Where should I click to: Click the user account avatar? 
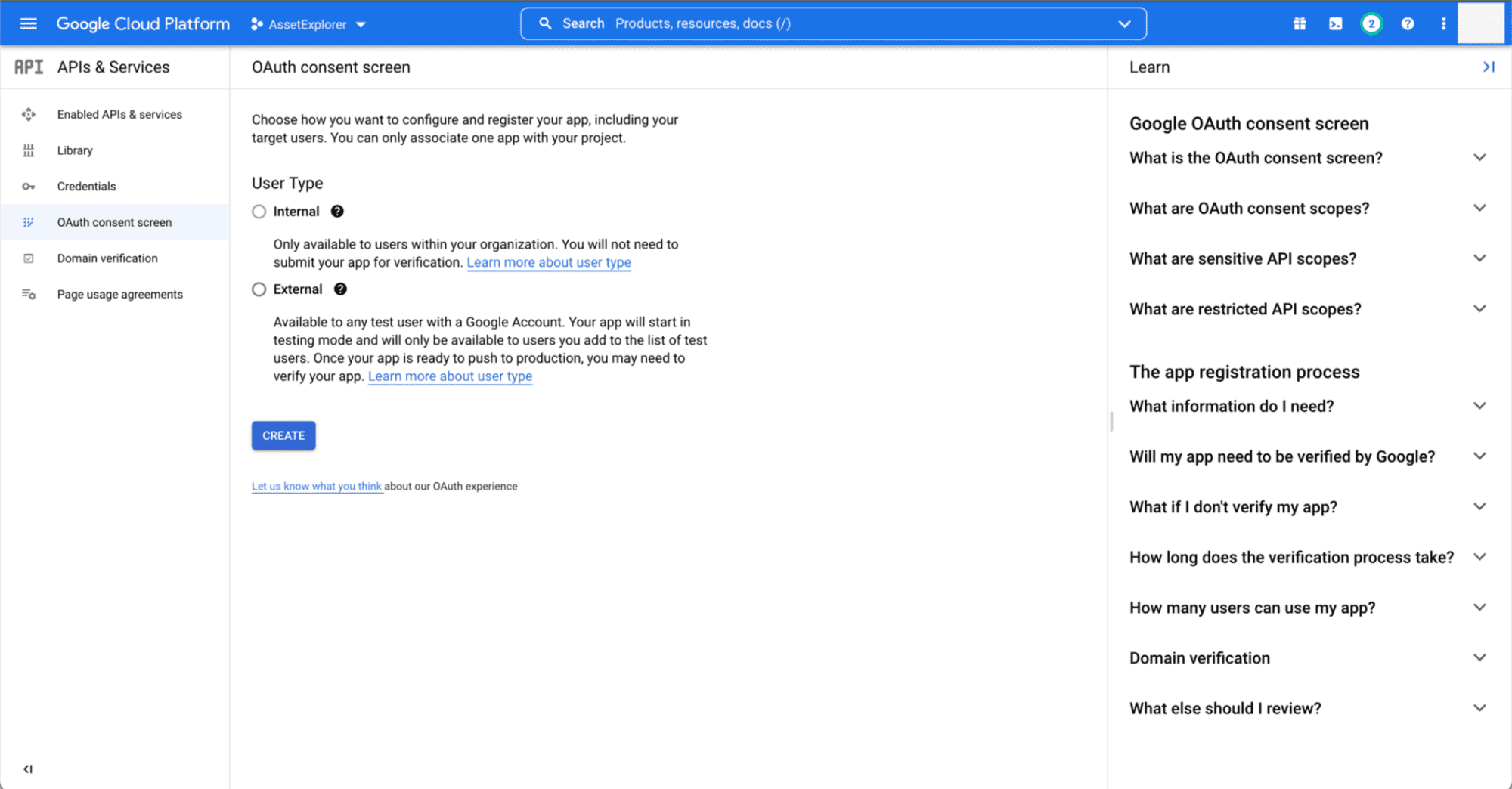pos(1481,23)
